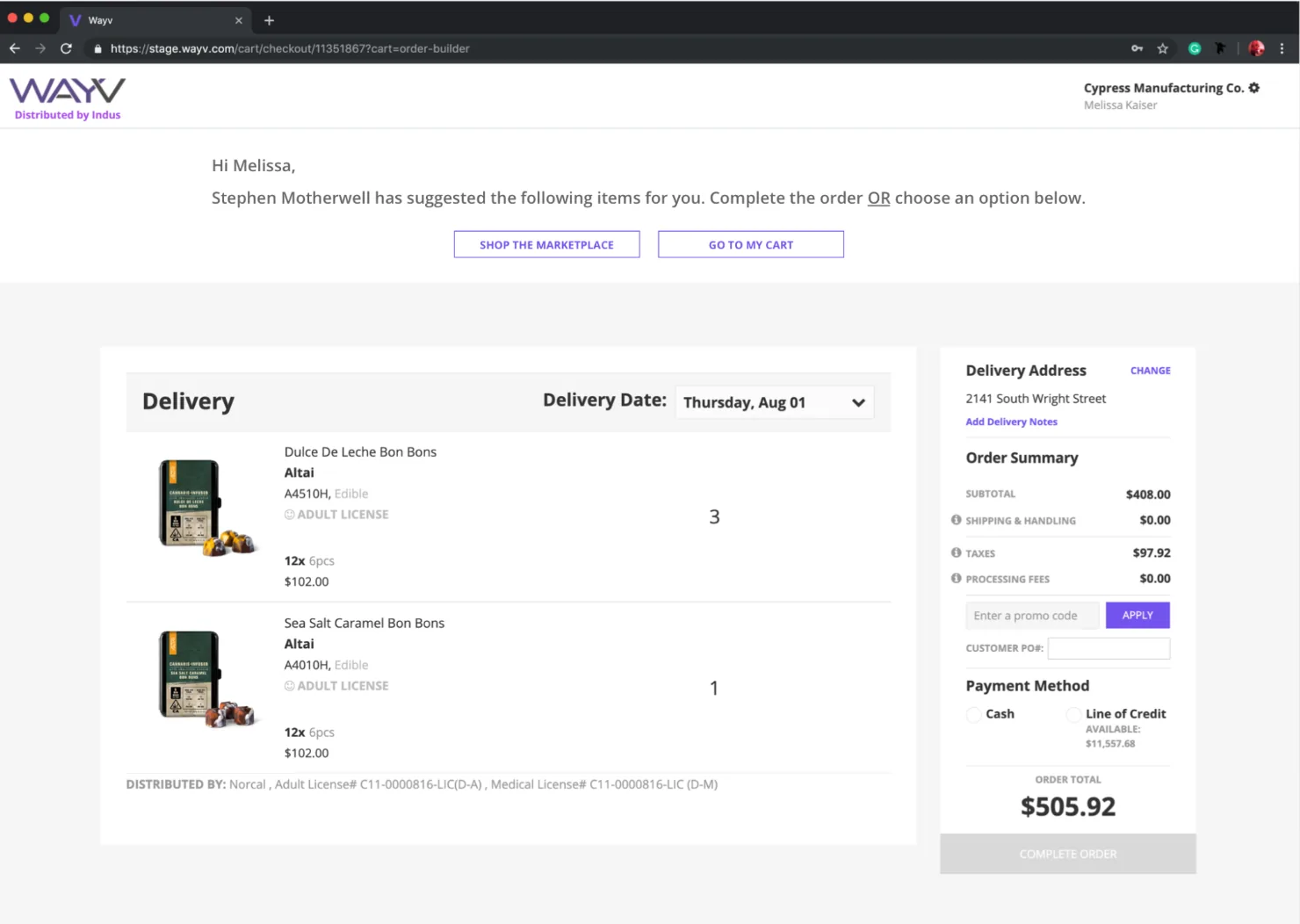The height and width of the screenshot is (924, 1300).
Task: Click the Sea Salt Caramel Bon Bons title
Action: point(365,623)
